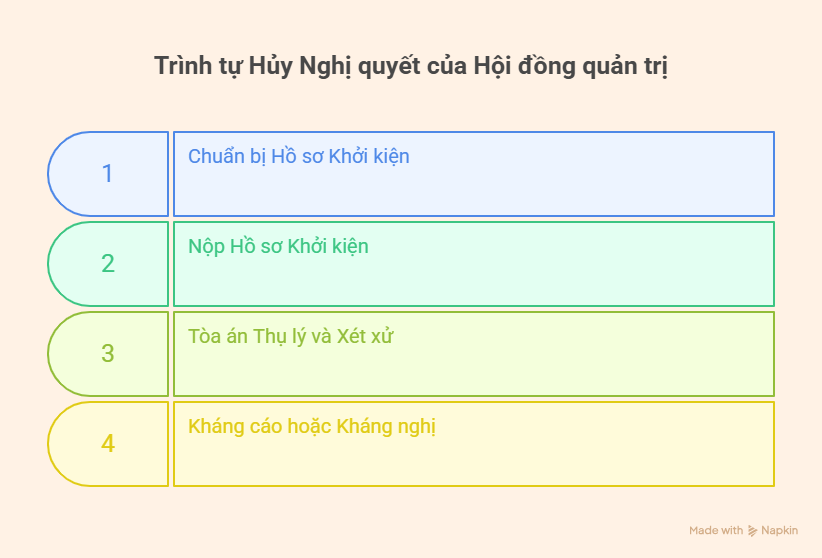Click the "Chuẩn bị Hồ sơ Khởi kiện" label
Screen dimensions: 822x558
(299, 157)
